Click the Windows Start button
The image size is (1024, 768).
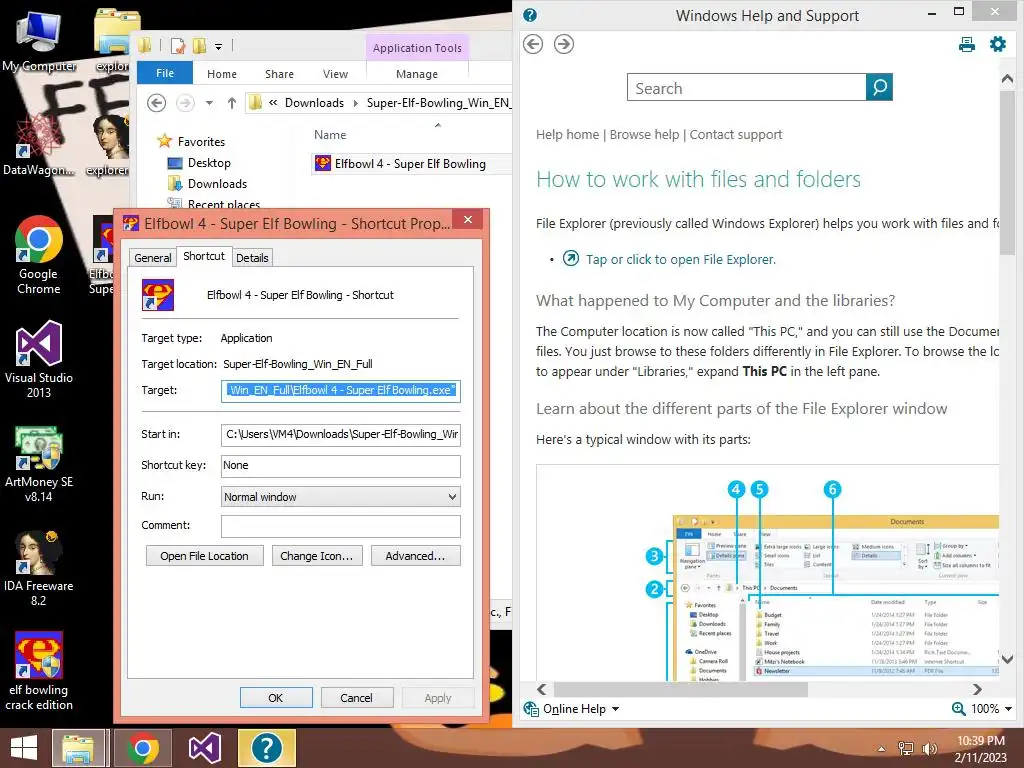click(x=24, y=748)
